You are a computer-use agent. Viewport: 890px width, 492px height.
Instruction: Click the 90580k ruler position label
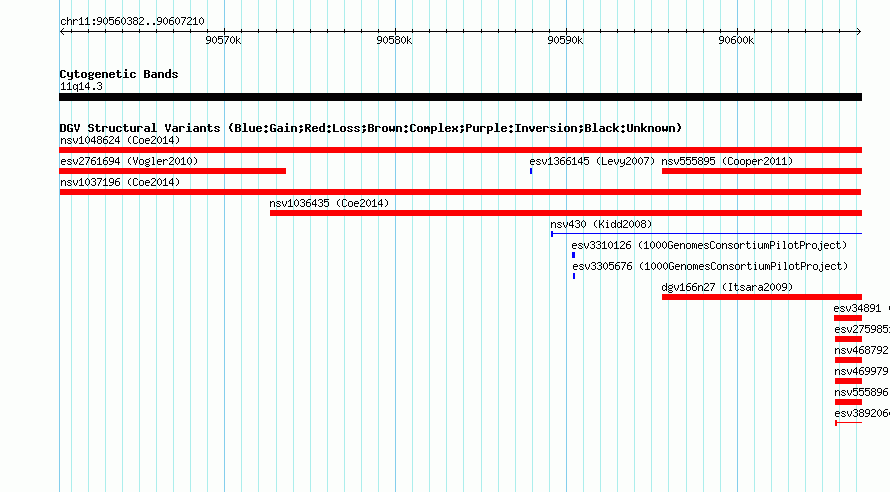pyautogui.click(x=394, y=40)
